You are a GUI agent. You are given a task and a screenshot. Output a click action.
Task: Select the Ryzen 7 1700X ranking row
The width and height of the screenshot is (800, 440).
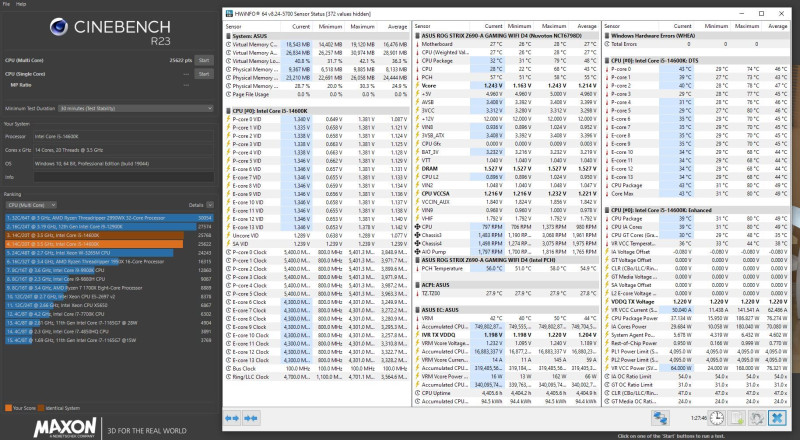(109, 287)
